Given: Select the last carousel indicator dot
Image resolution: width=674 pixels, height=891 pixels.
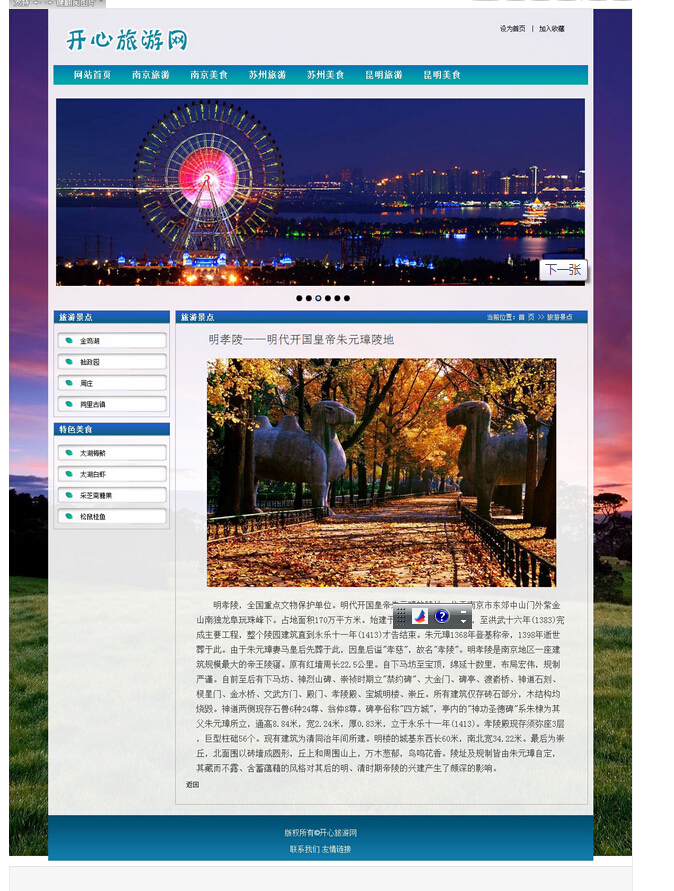Looking at the screenshot, I should pyautogui.click(x=347, y=298).
